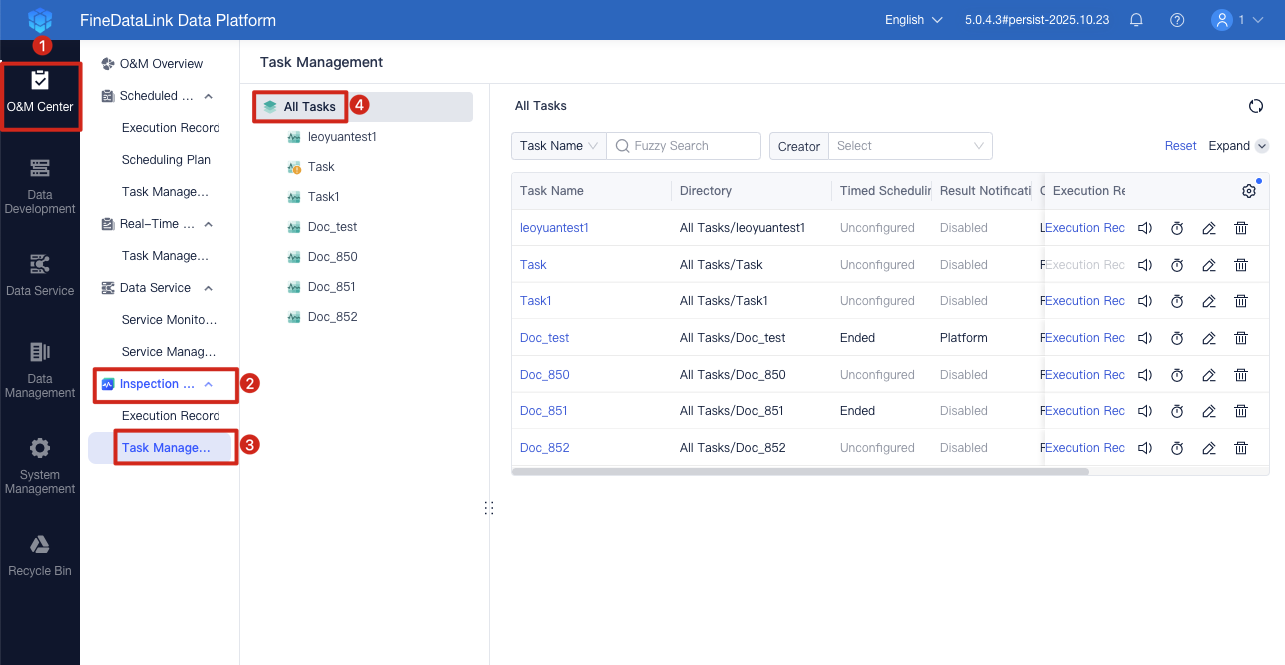Click timed scheduling clock icon for leoyuantest1
The height and width of the screenshot is (665, 1285).
click(x=1177, y=228)
